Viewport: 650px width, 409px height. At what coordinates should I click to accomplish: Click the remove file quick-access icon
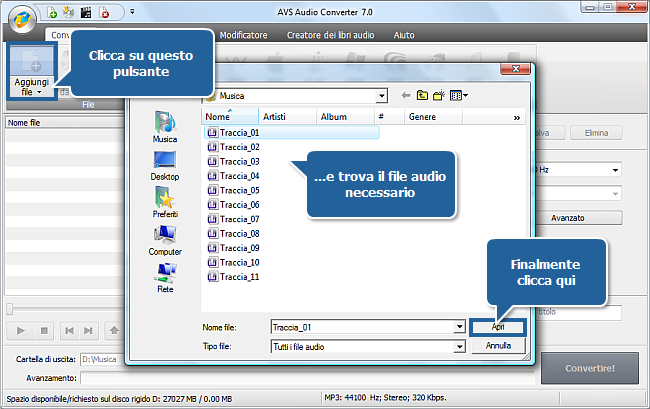coord(104,12)
